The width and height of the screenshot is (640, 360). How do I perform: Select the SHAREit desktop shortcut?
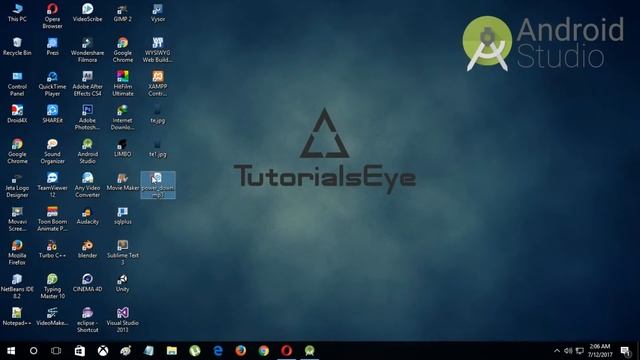pyautogui.click(x=52, y=114)
